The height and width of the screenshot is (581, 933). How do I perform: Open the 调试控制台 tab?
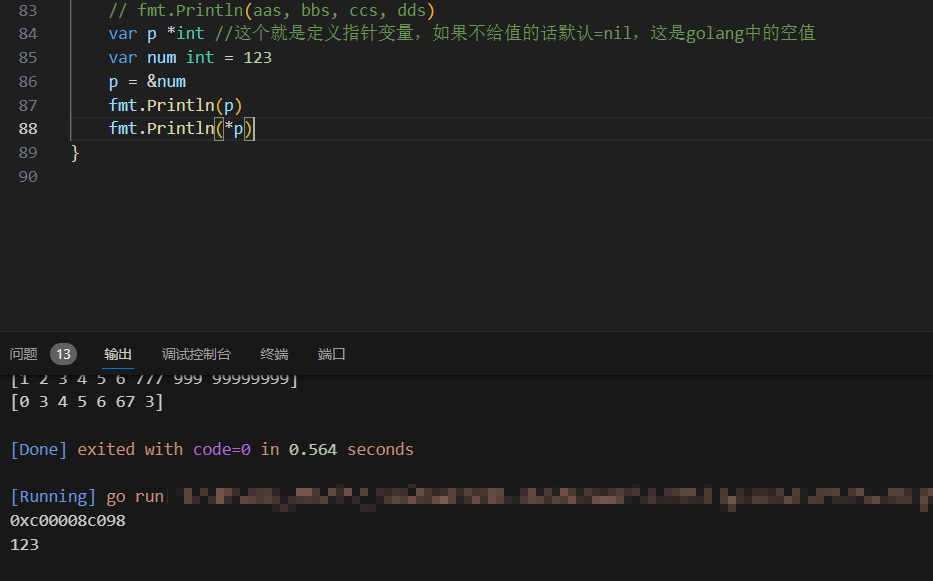tap(196, 354)
